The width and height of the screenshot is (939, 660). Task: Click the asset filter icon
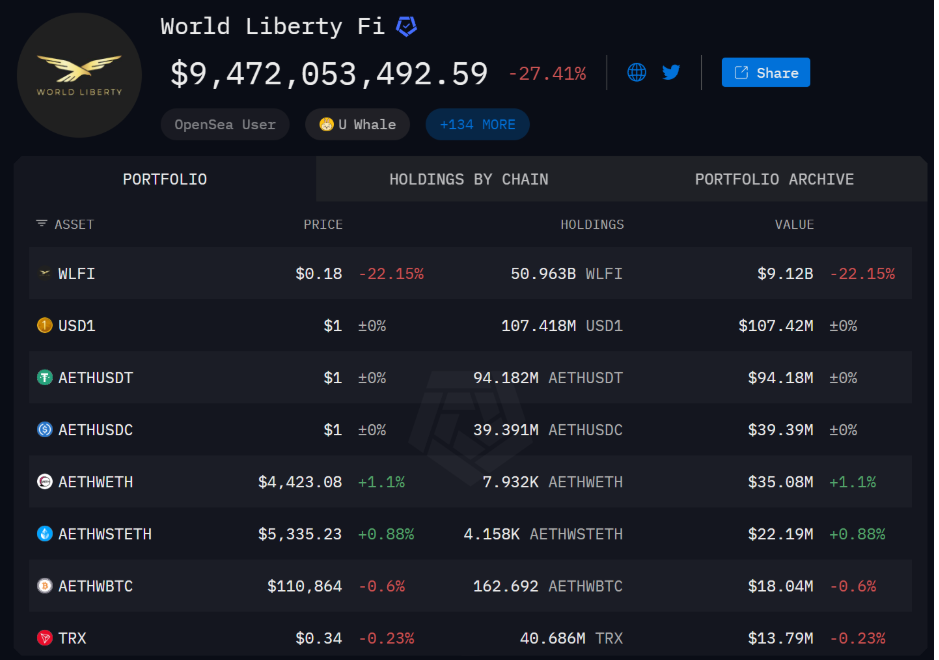coord(41,223)
